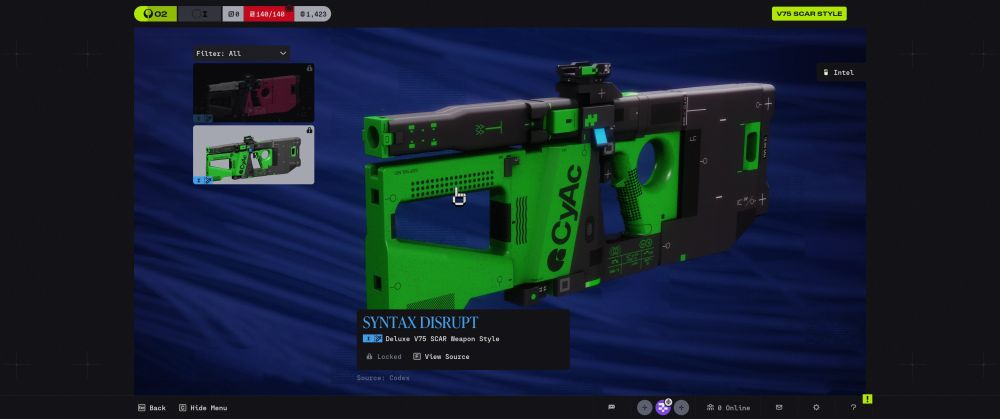
Task: Click the right add squad member slot
Action: [x=681, y=407]
